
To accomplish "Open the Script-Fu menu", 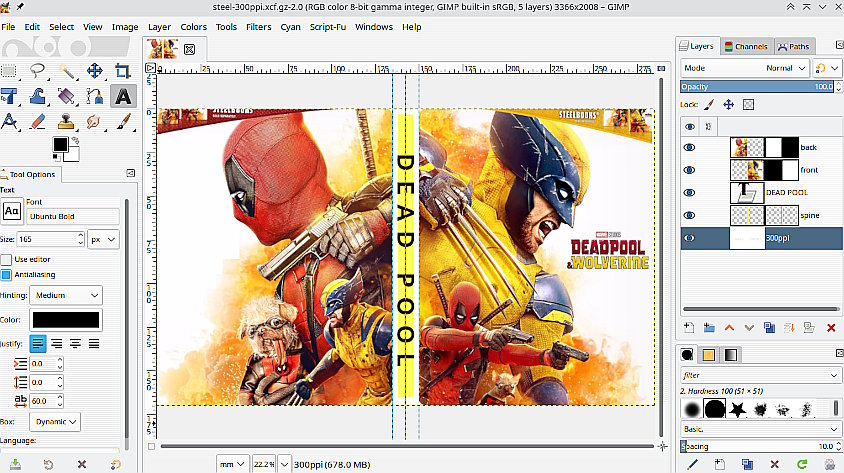I will tap(328, 27).
